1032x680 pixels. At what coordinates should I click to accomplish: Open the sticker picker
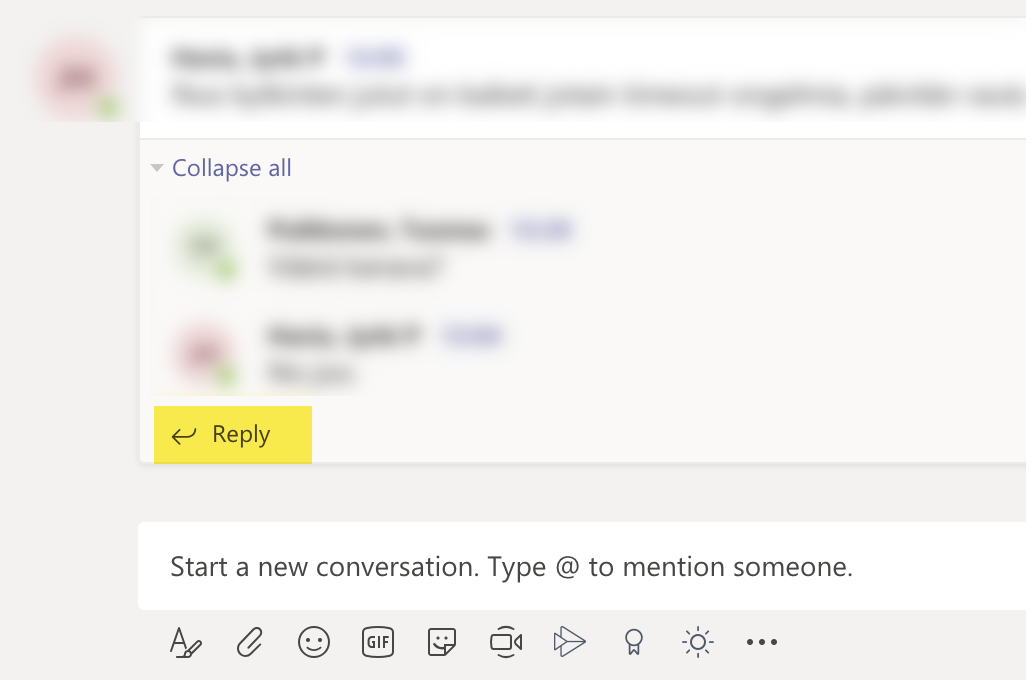coord(442,642)
